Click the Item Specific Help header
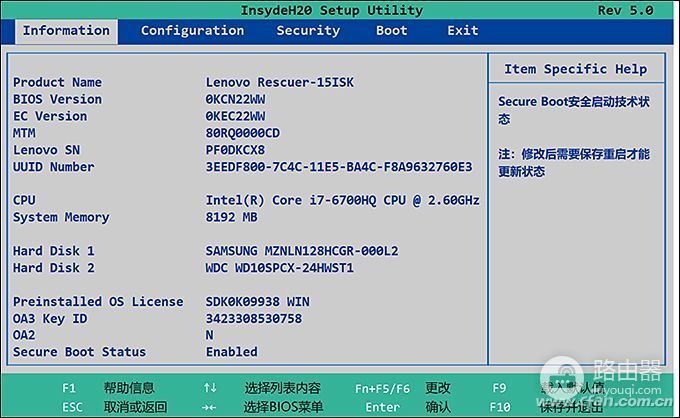The width and height of the screenshot is (680, 418). 575,69
